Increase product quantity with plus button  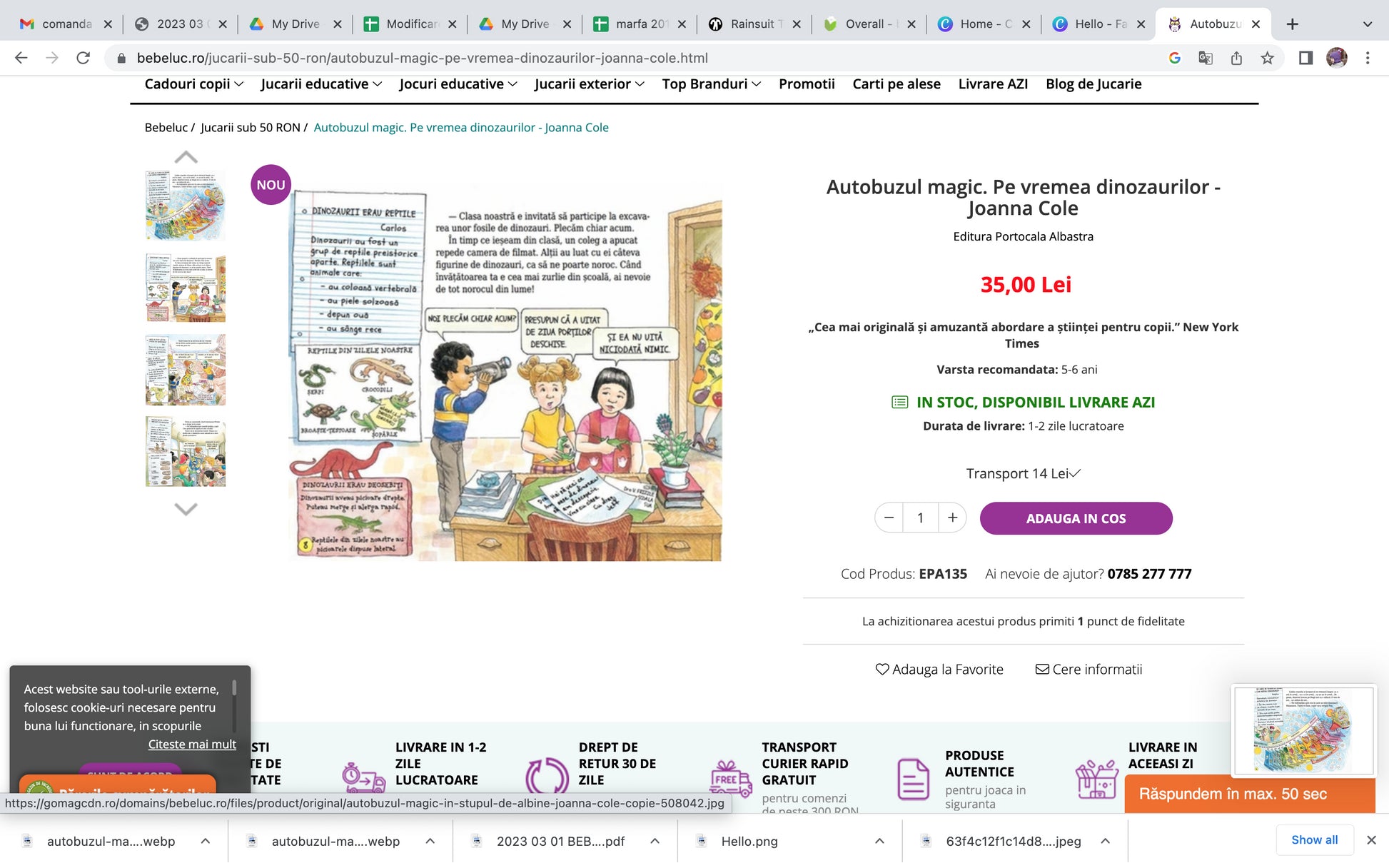click(x=952, y=518)
